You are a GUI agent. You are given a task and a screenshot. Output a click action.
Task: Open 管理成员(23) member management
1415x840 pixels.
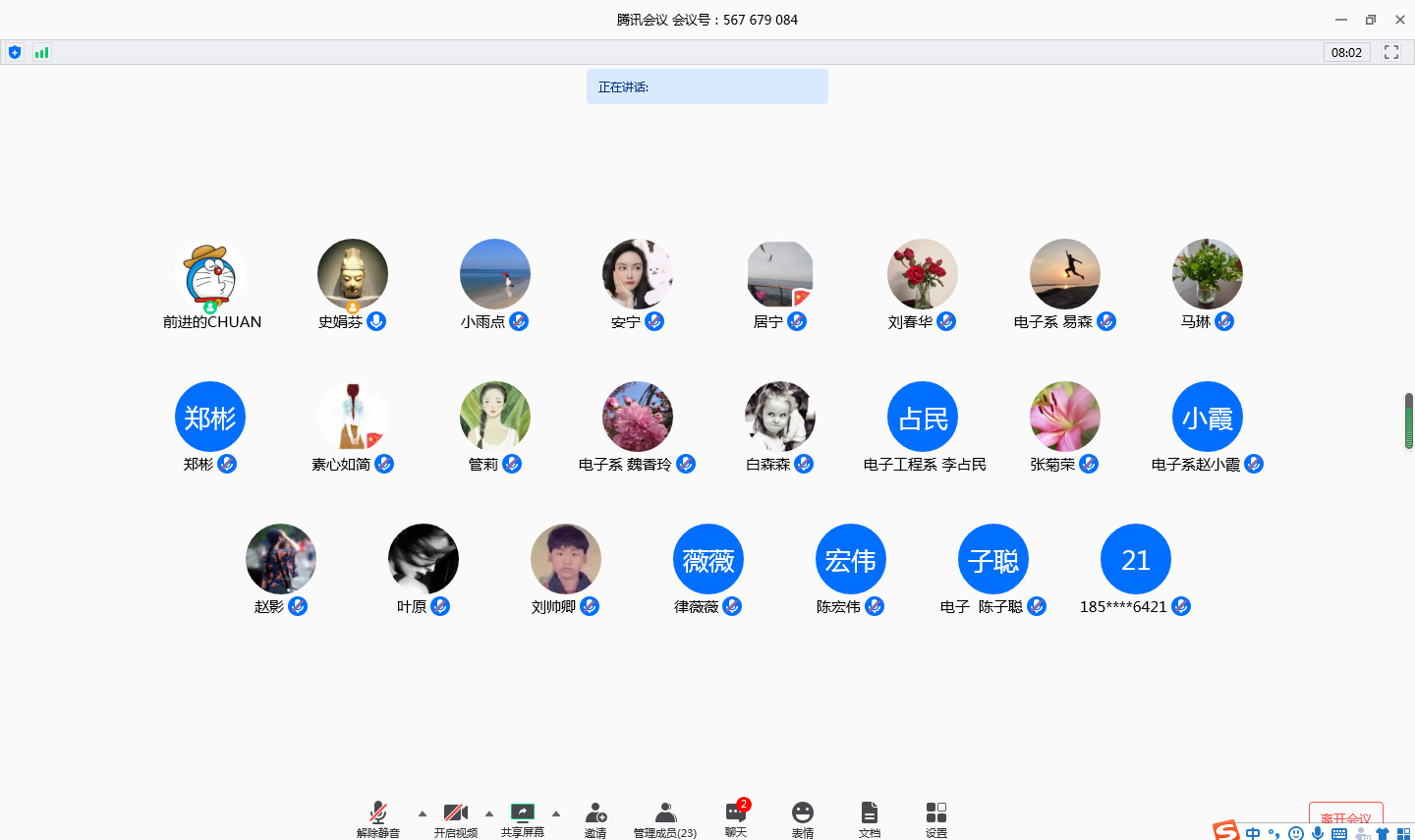pyautogui.click(x=665, y=817)
